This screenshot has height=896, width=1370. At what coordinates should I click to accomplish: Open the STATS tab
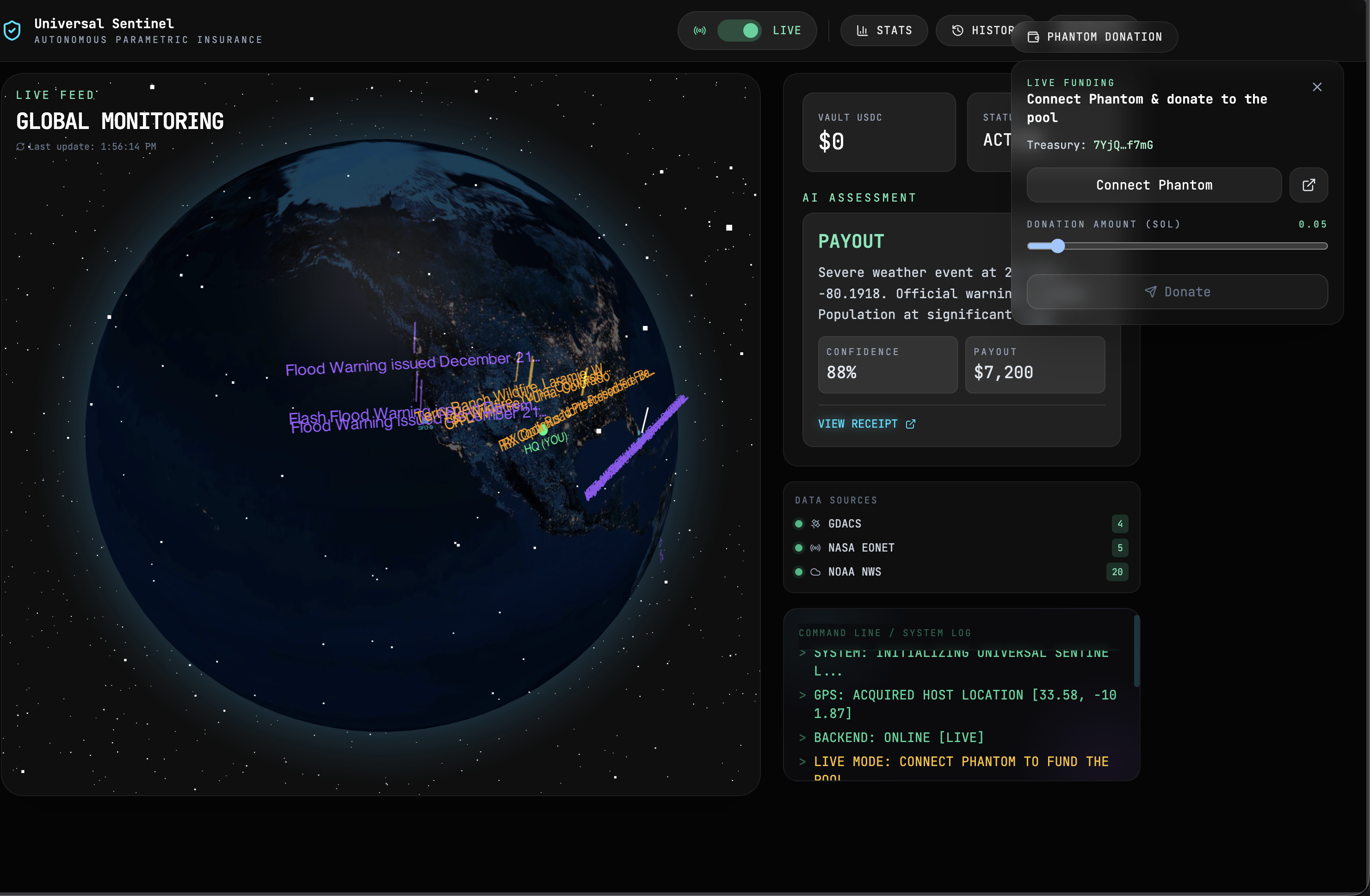click(x=883, y=31)
